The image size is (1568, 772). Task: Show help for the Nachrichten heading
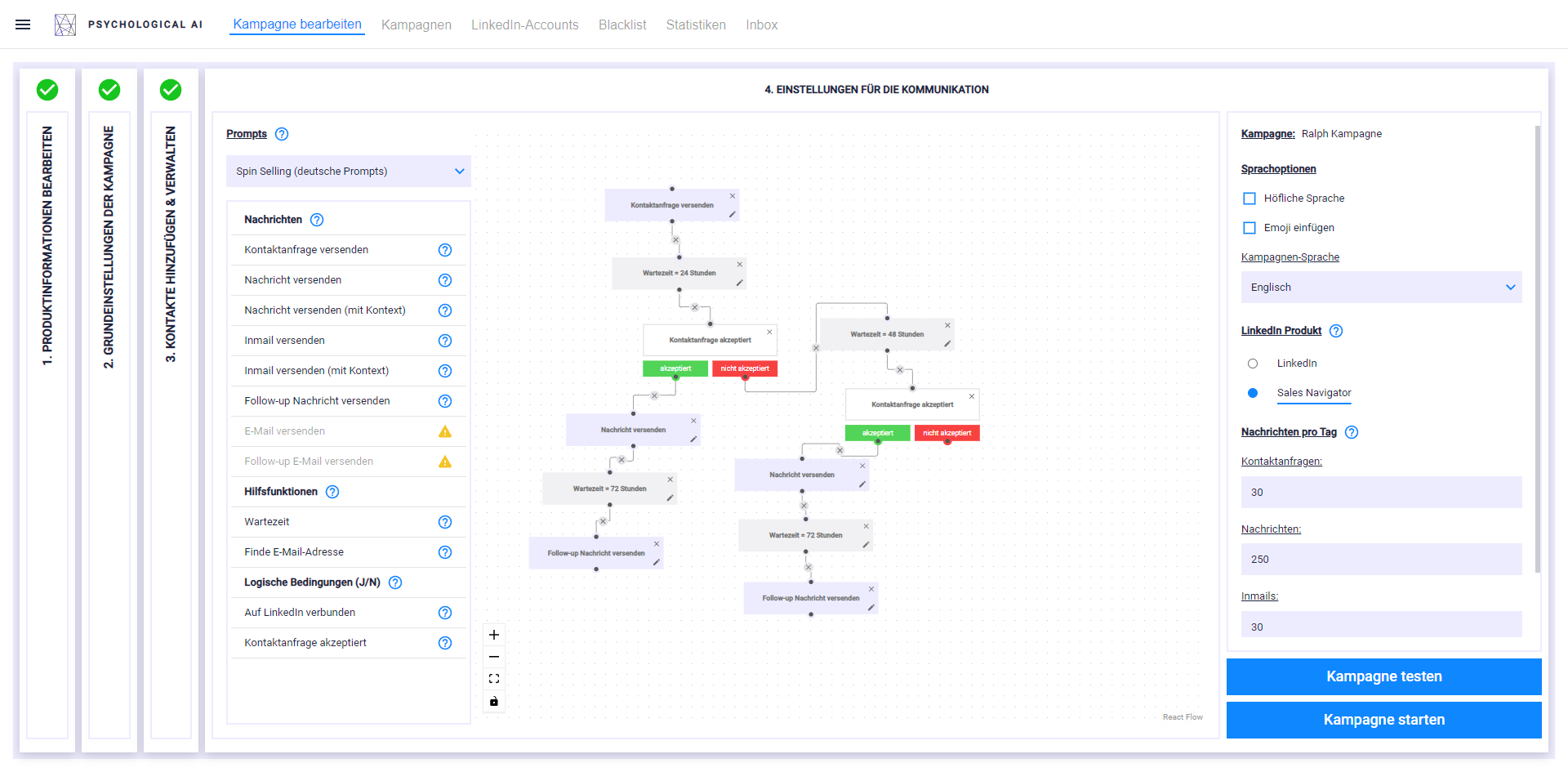click(317, 220)
